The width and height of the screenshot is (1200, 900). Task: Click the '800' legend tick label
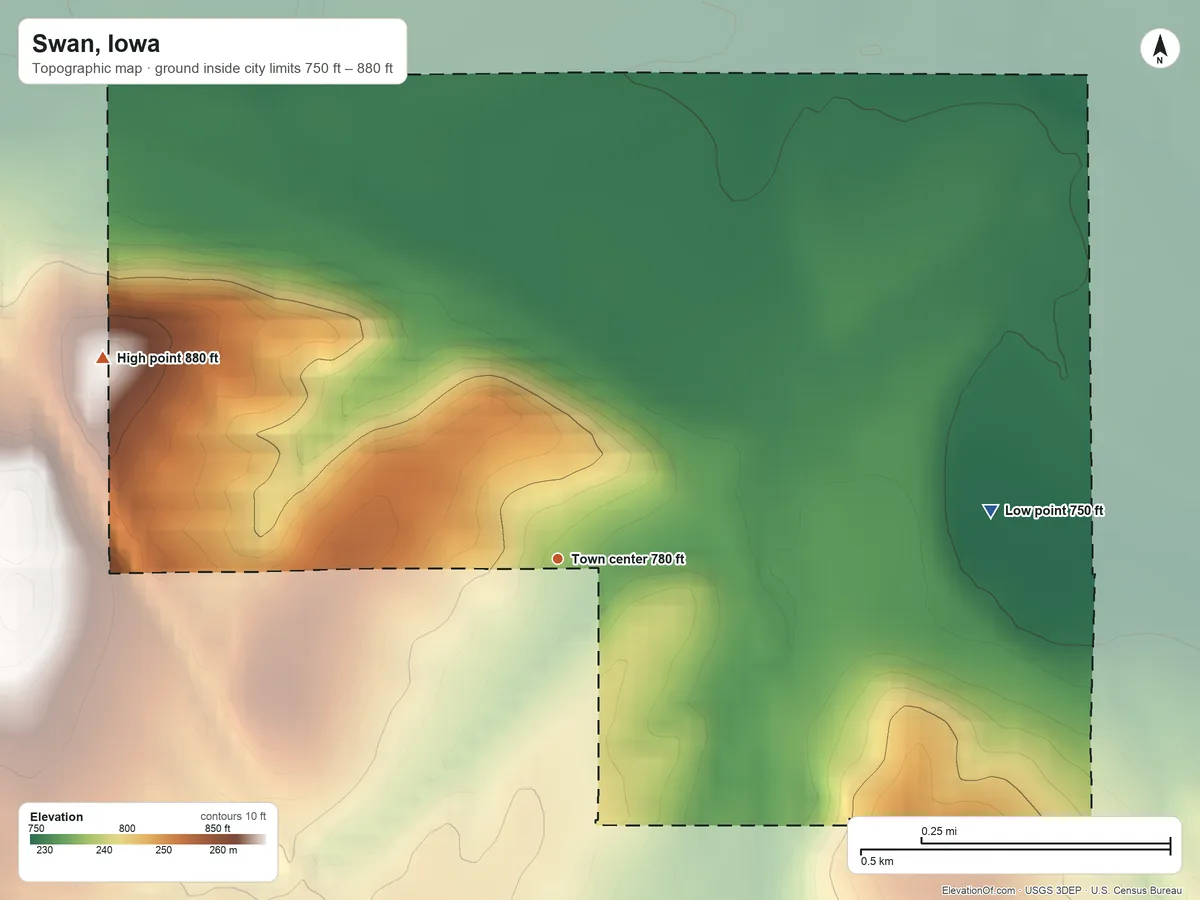tap(127, 828)
